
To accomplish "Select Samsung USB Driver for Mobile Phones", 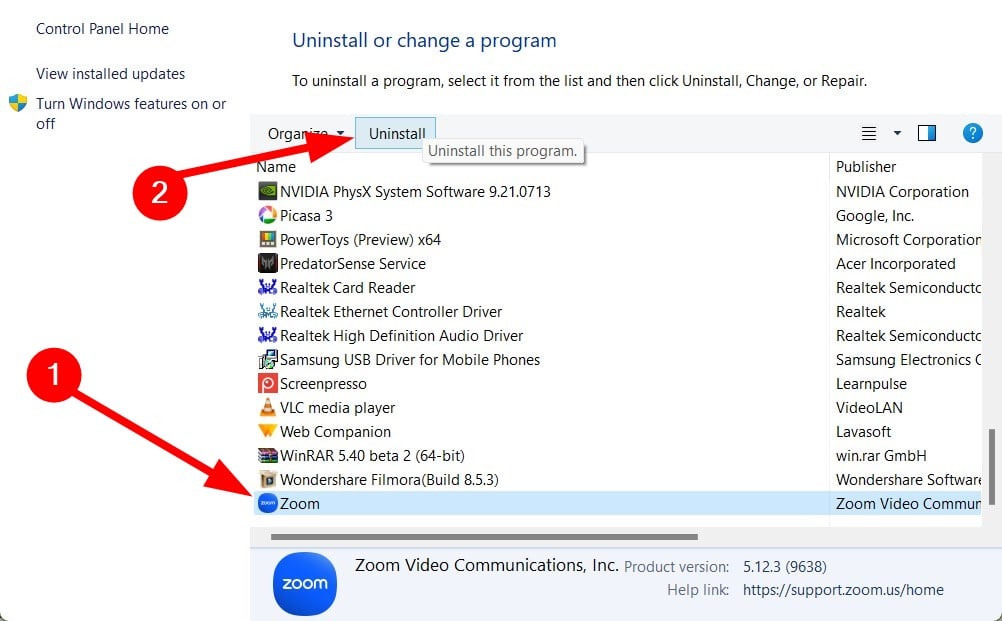I will pyautogui.click(x=410, y=360).
